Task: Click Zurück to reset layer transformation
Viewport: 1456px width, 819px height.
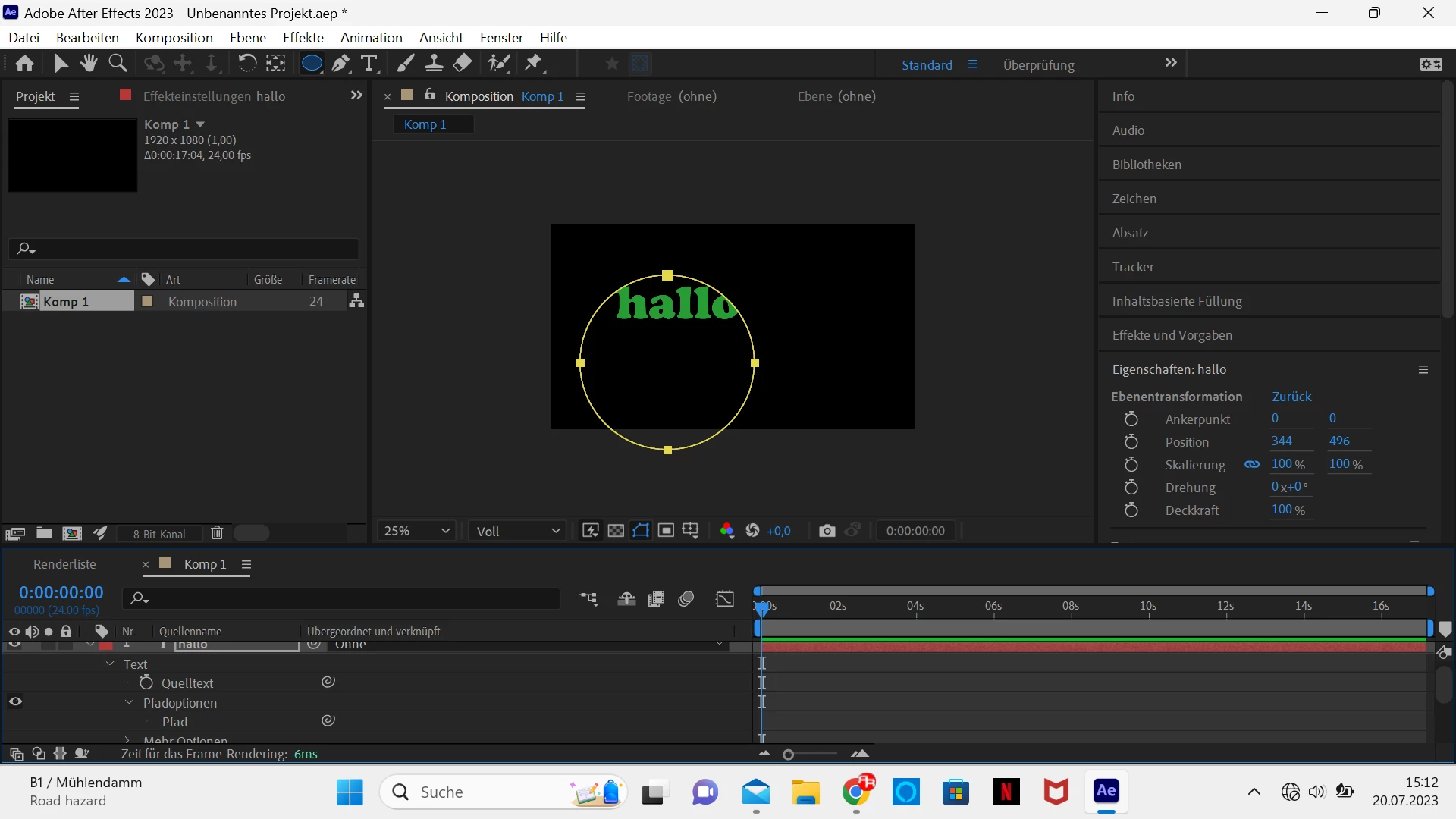Action: coord(1291,397)
